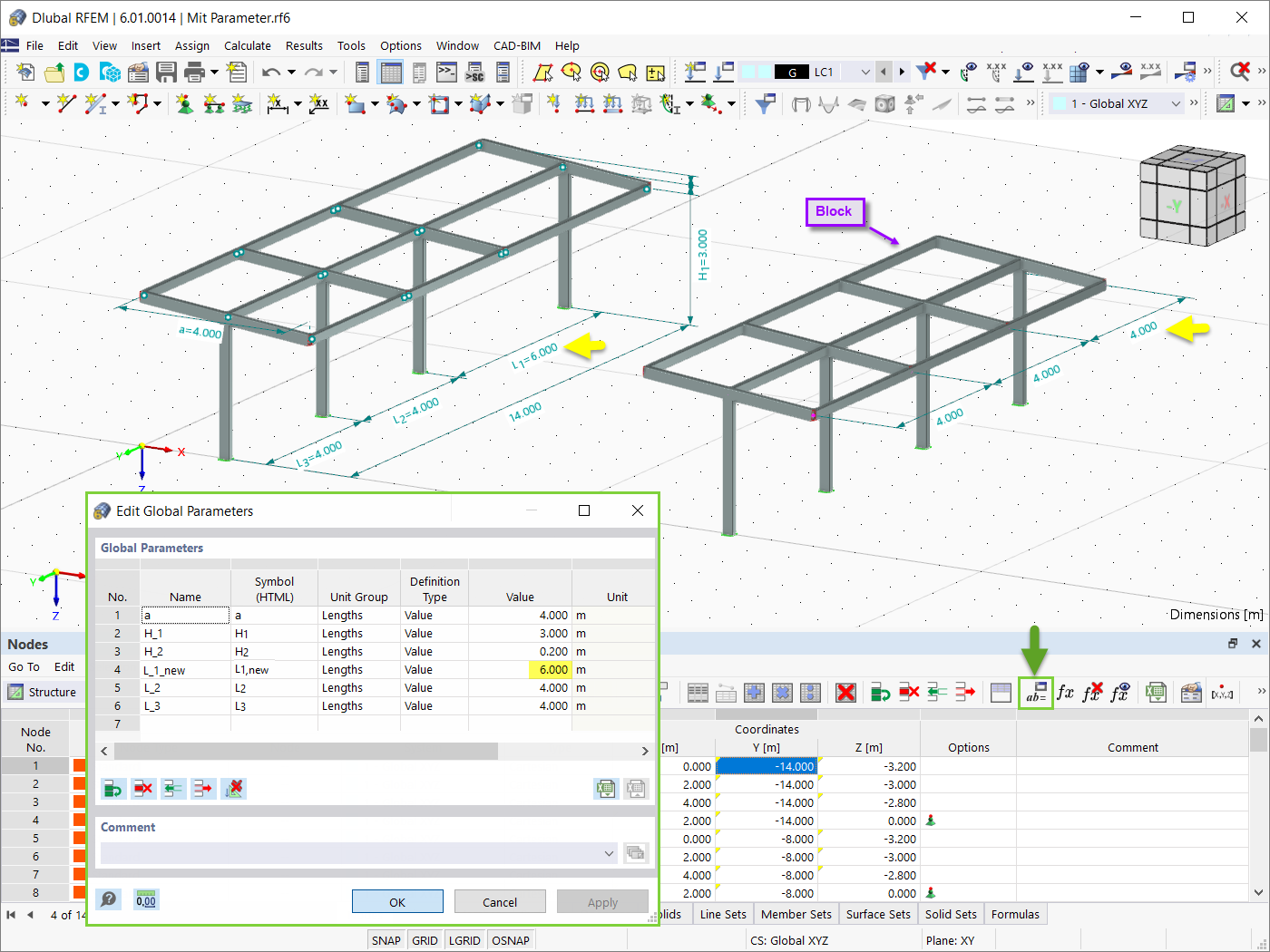Delete rows using the red X table icon
This screenshot has height=952, width=1270.
(x=845, y=692)
